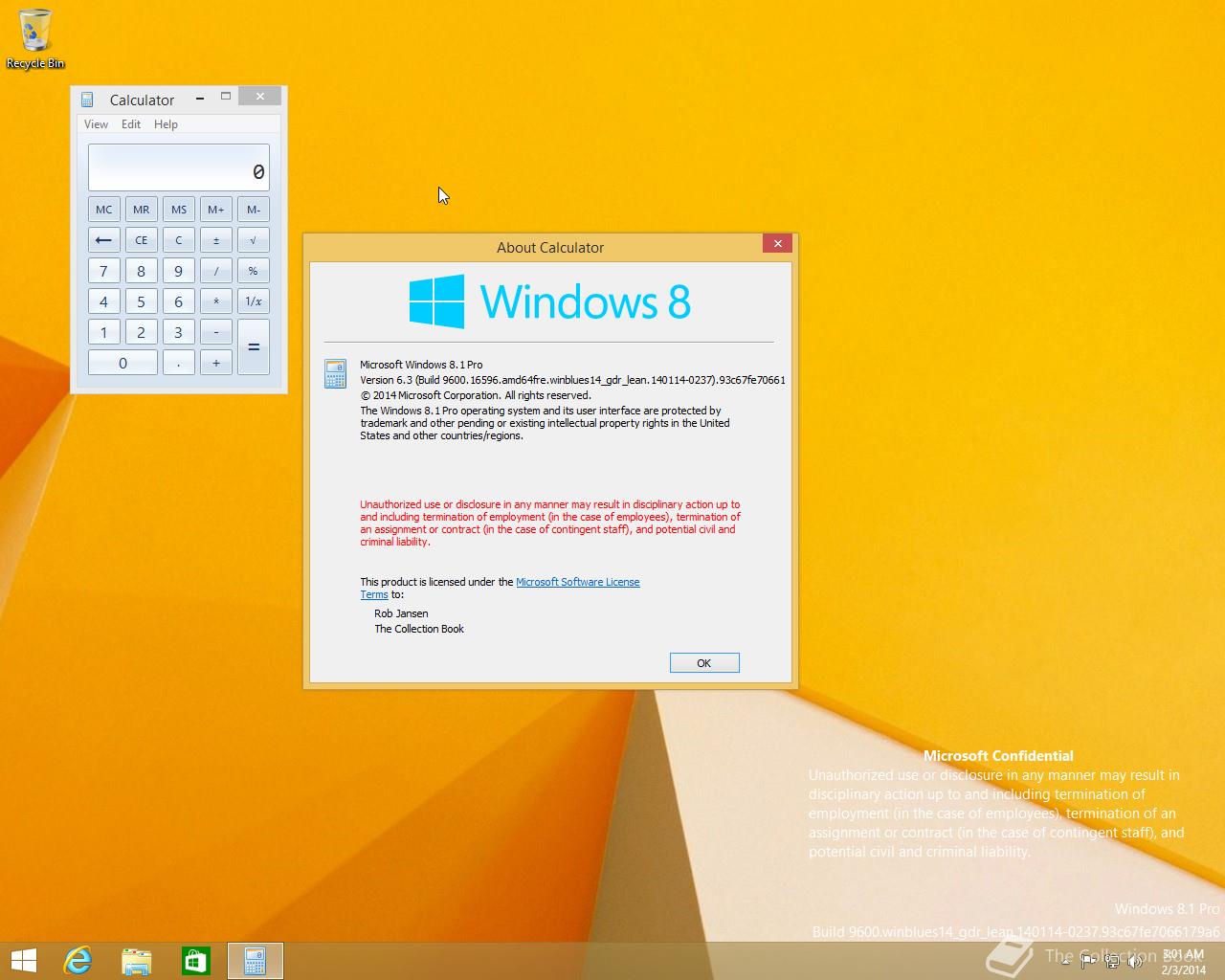Select the Calculator taskbar button
Screen dimensions: 1225x980
click(256, 960)
